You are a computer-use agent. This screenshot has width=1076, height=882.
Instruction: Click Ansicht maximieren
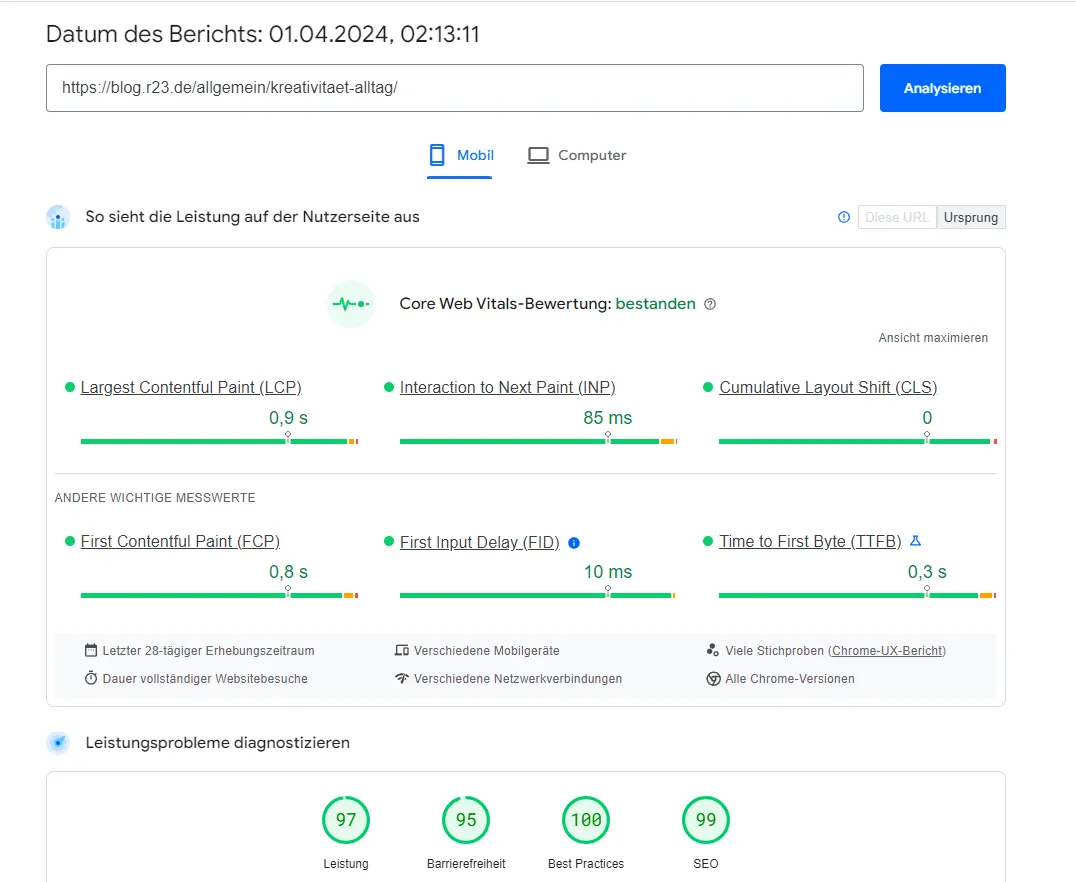tap(933, 338)
